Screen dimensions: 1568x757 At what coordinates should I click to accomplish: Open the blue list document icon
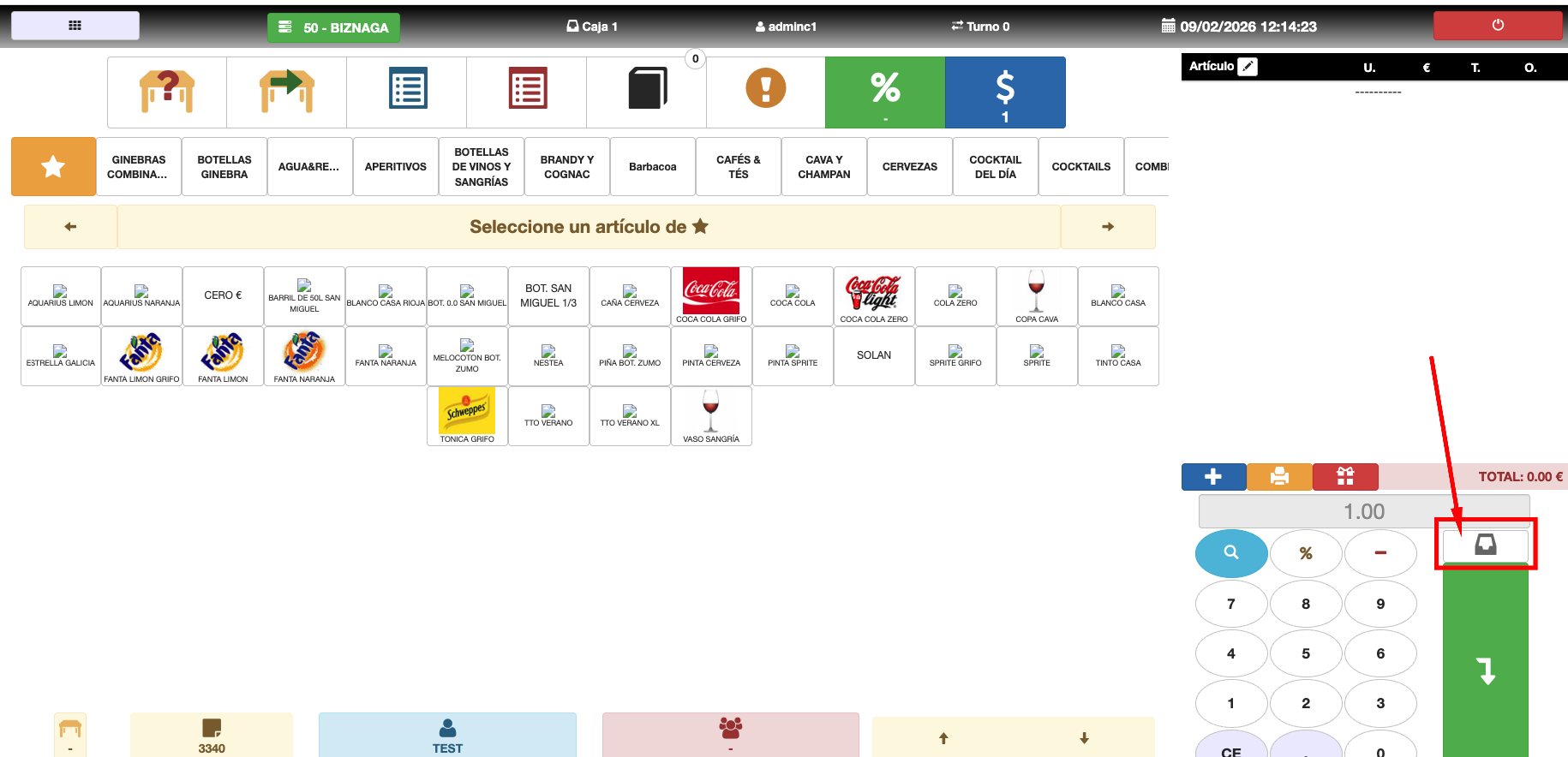407,92
